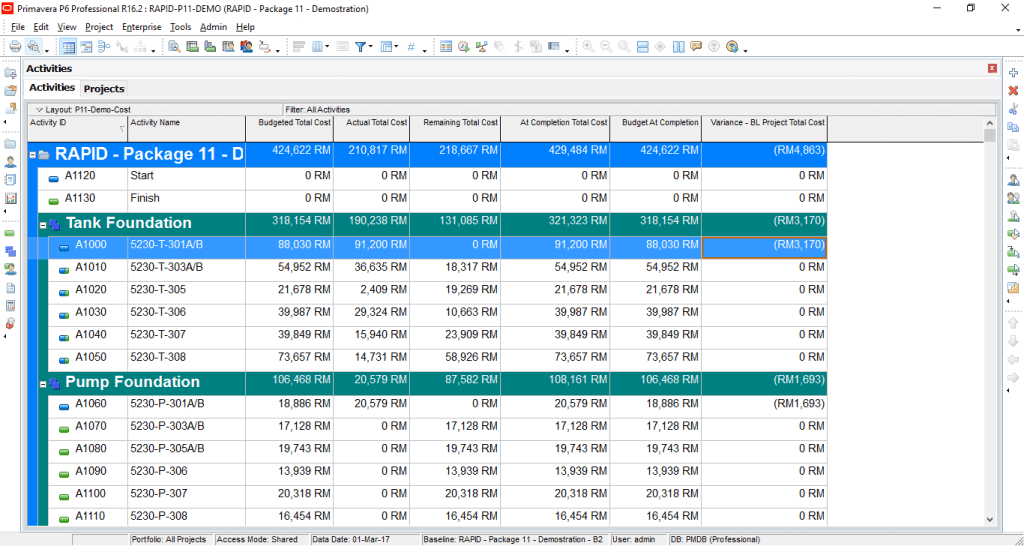Click the two-pane columns layout icon
Screen dimensions: 1024x546
point(679,46)
